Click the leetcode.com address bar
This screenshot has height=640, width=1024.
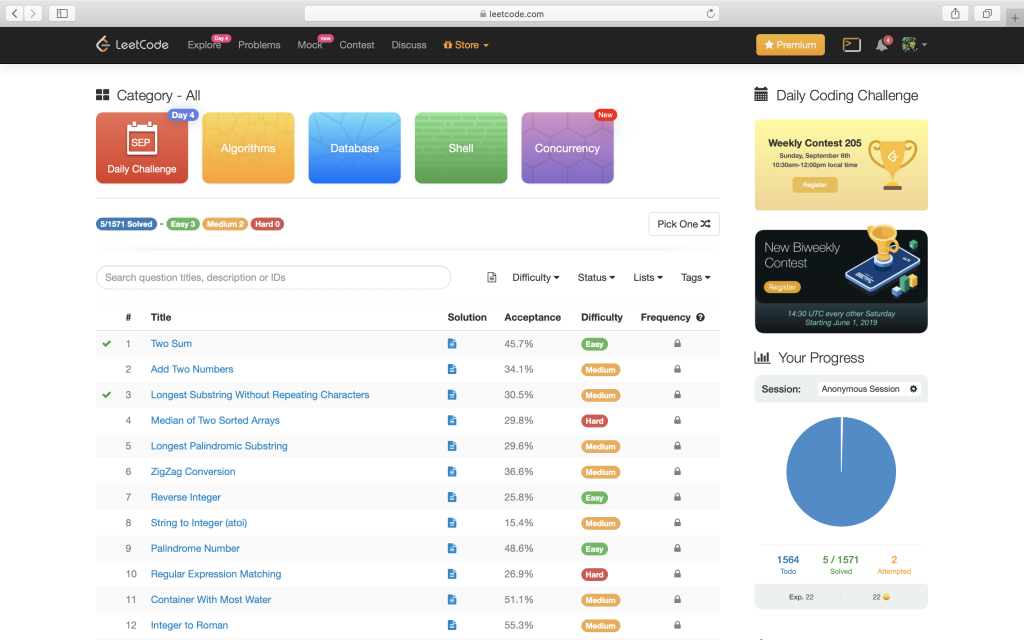coord(512,13)
